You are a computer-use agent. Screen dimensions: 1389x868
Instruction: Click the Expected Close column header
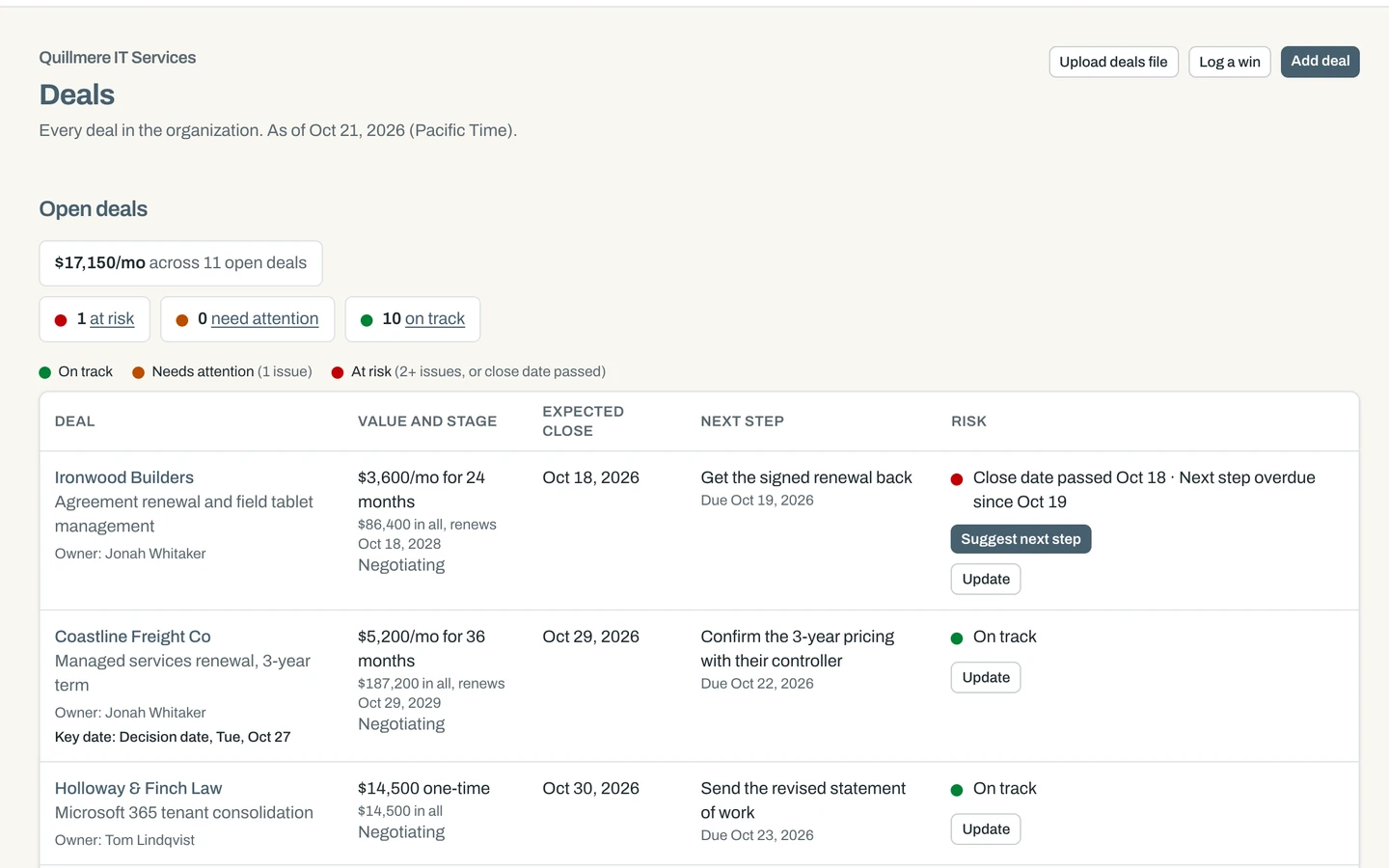583,421
